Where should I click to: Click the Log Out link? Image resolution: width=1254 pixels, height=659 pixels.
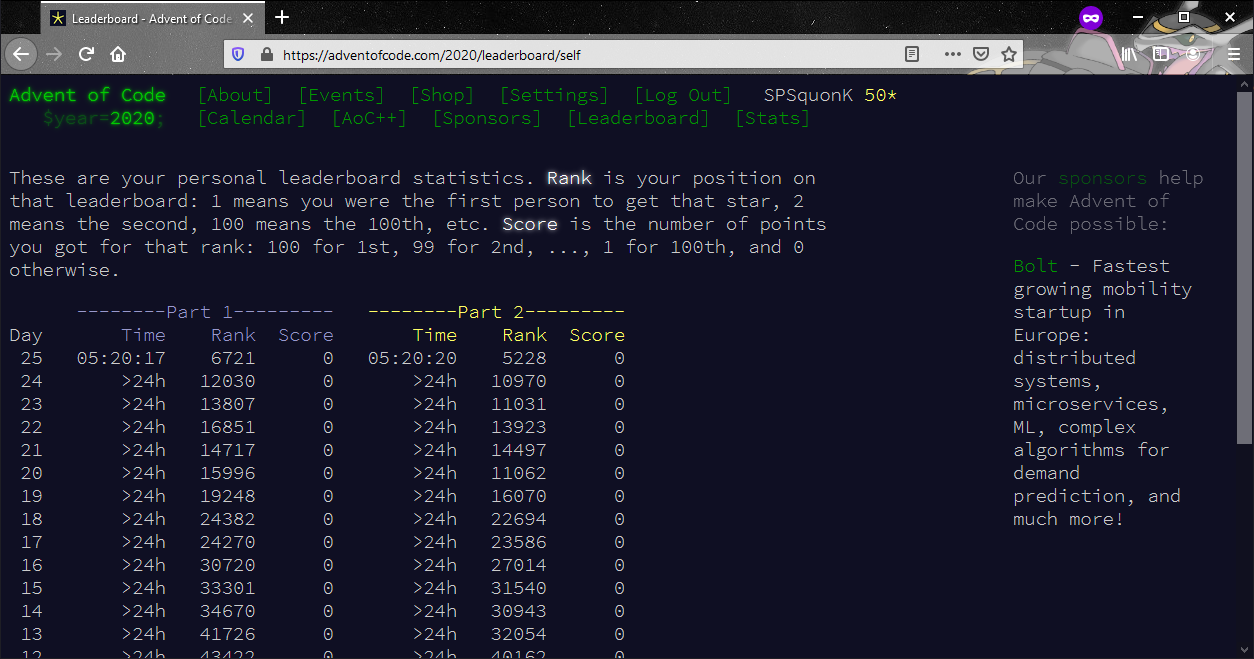coord(685,95)
